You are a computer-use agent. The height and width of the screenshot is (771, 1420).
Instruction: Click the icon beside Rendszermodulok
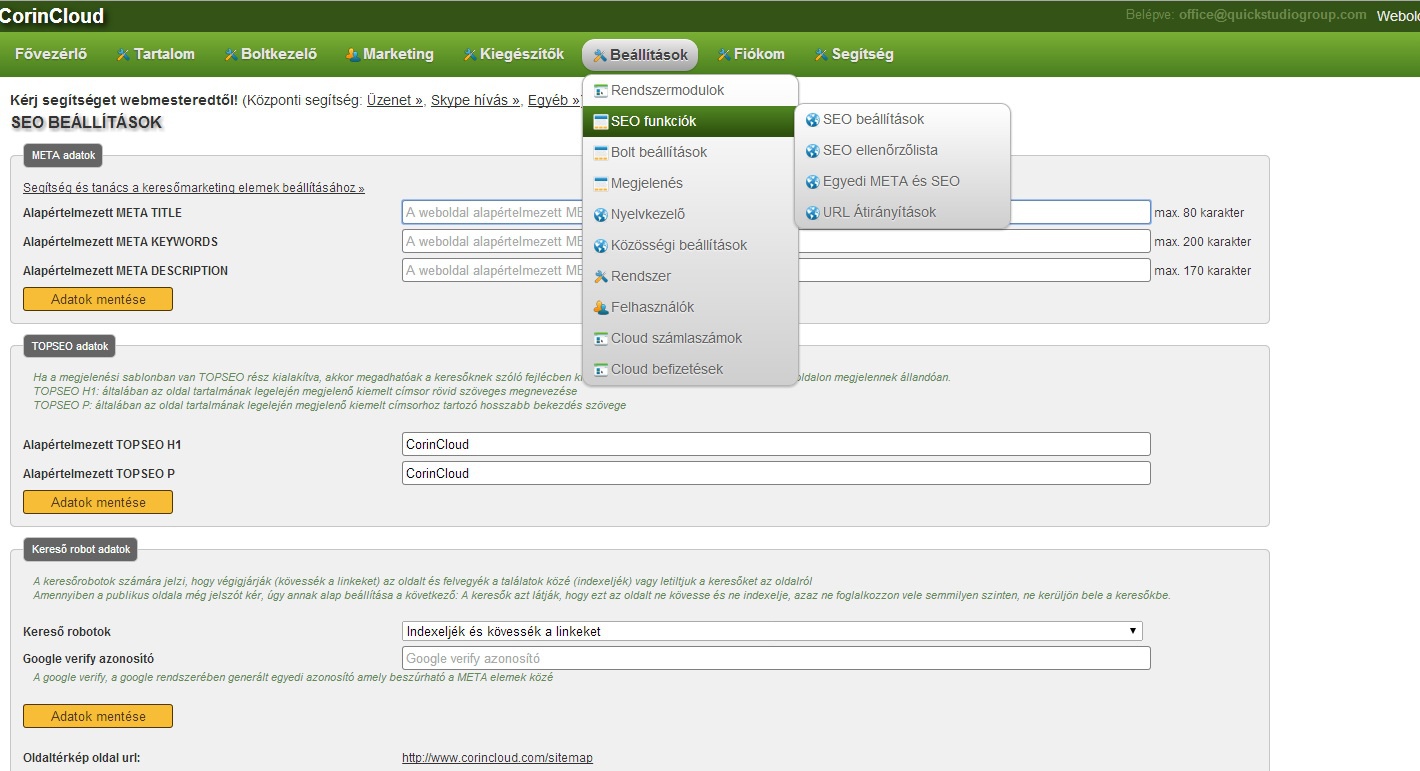coord(601,91)
